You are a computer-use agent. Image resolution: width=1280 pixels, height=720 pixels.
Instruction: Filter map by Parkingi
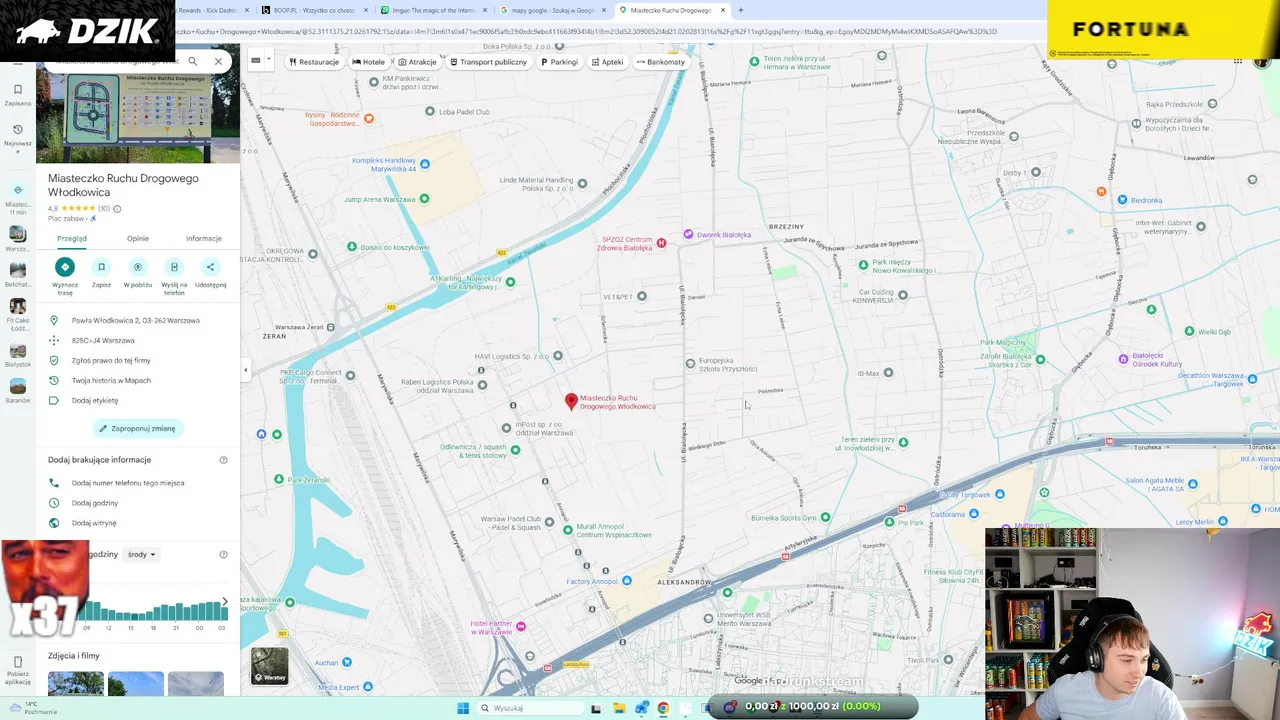[x=559, y=62]
